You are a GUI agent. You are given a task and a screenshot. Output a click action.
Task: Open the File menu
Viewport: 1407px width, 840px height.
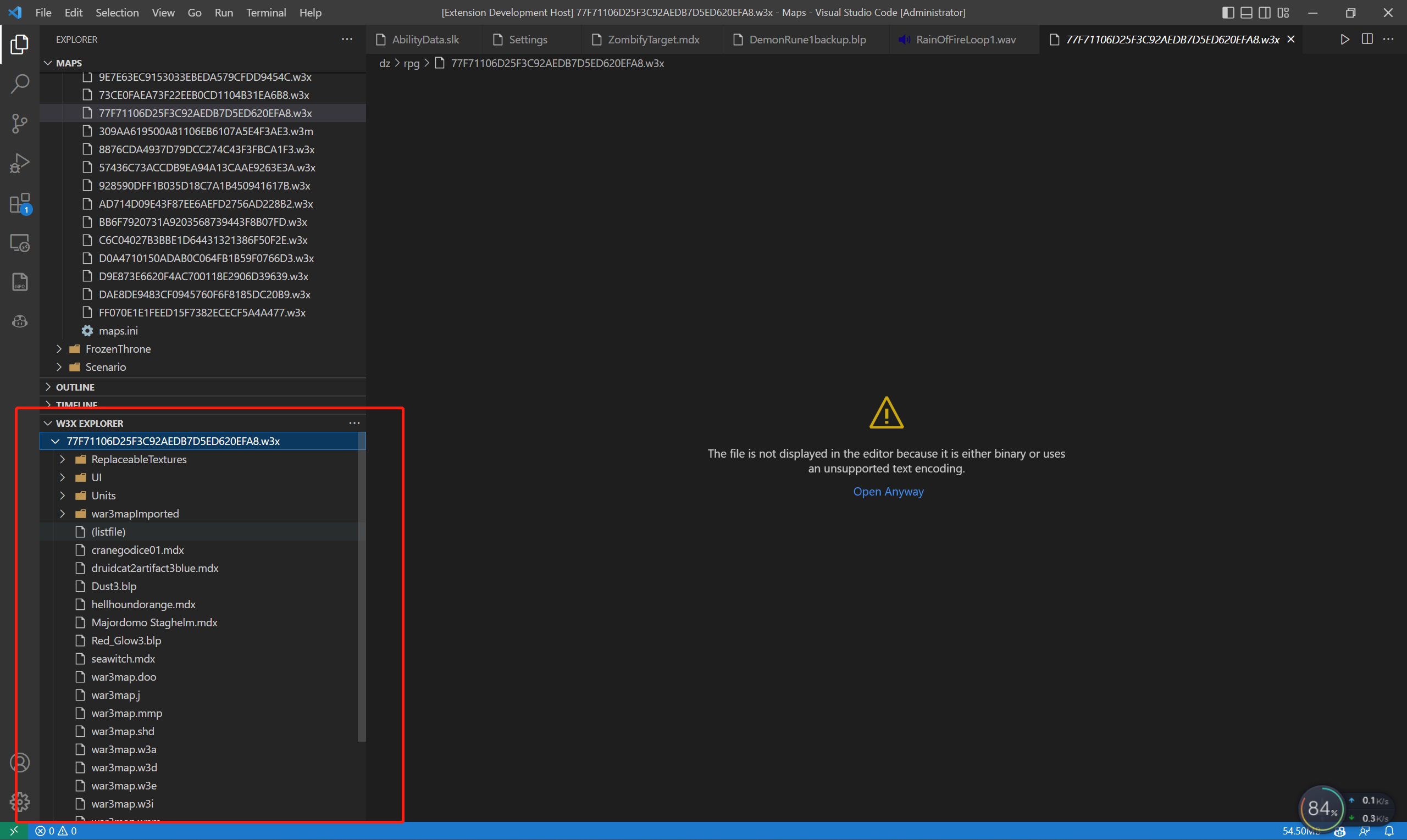[43, 13]
